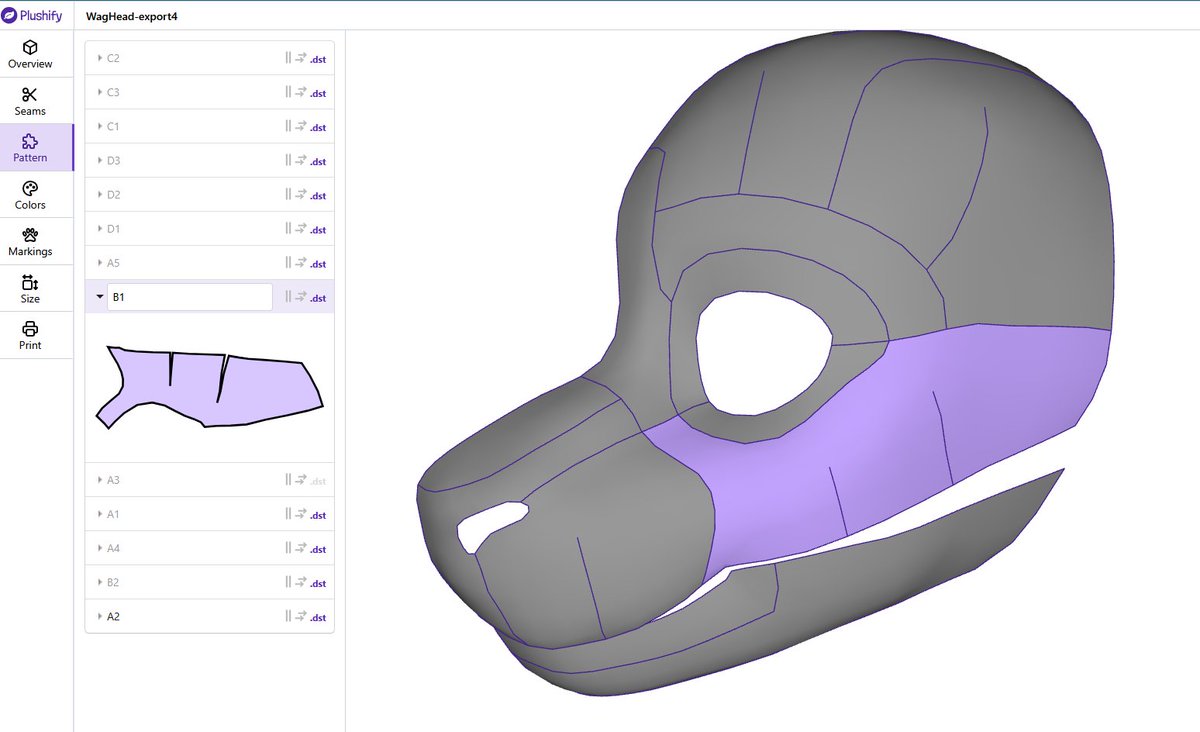Expand the A4 pattern piece

[x=100, y=548]
